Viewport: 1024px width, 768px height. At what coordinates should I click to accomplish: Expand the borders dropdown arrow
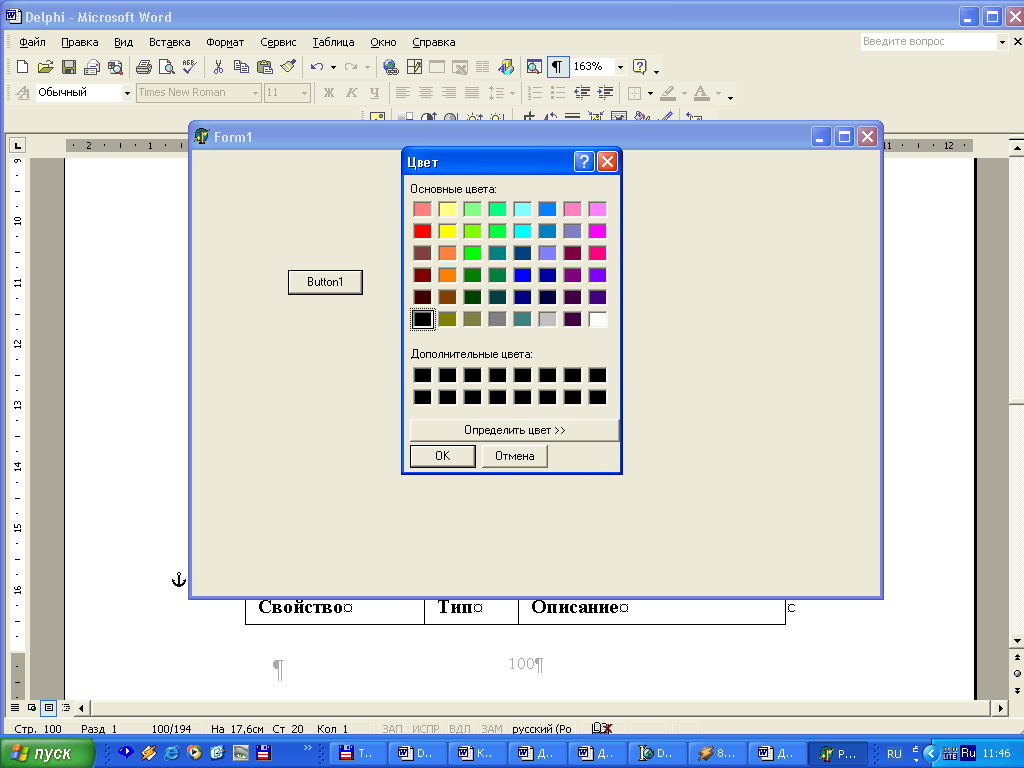650,93
